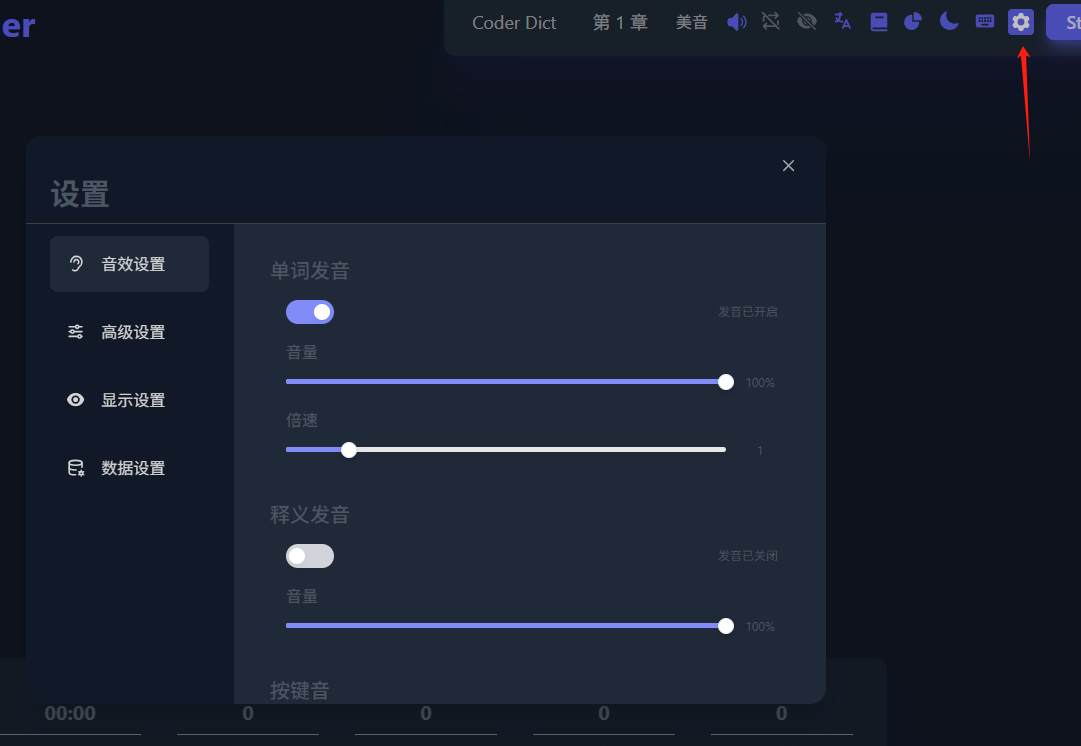Open the Coder Dict dictionary selector
The height and width of the screenshot is (746, 1081).
(x=514, y=23)
